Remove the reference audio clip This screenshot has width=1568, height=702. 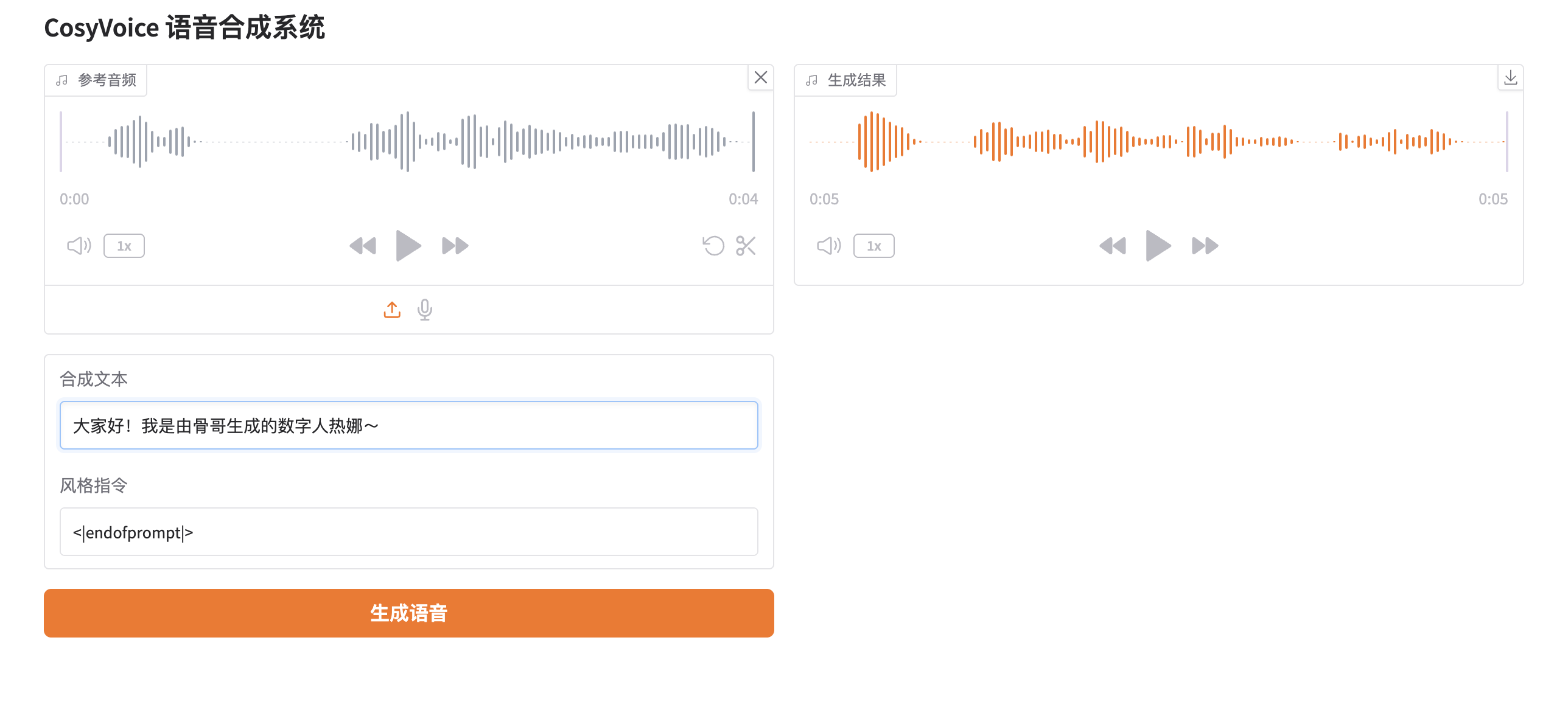click(761, 78)
